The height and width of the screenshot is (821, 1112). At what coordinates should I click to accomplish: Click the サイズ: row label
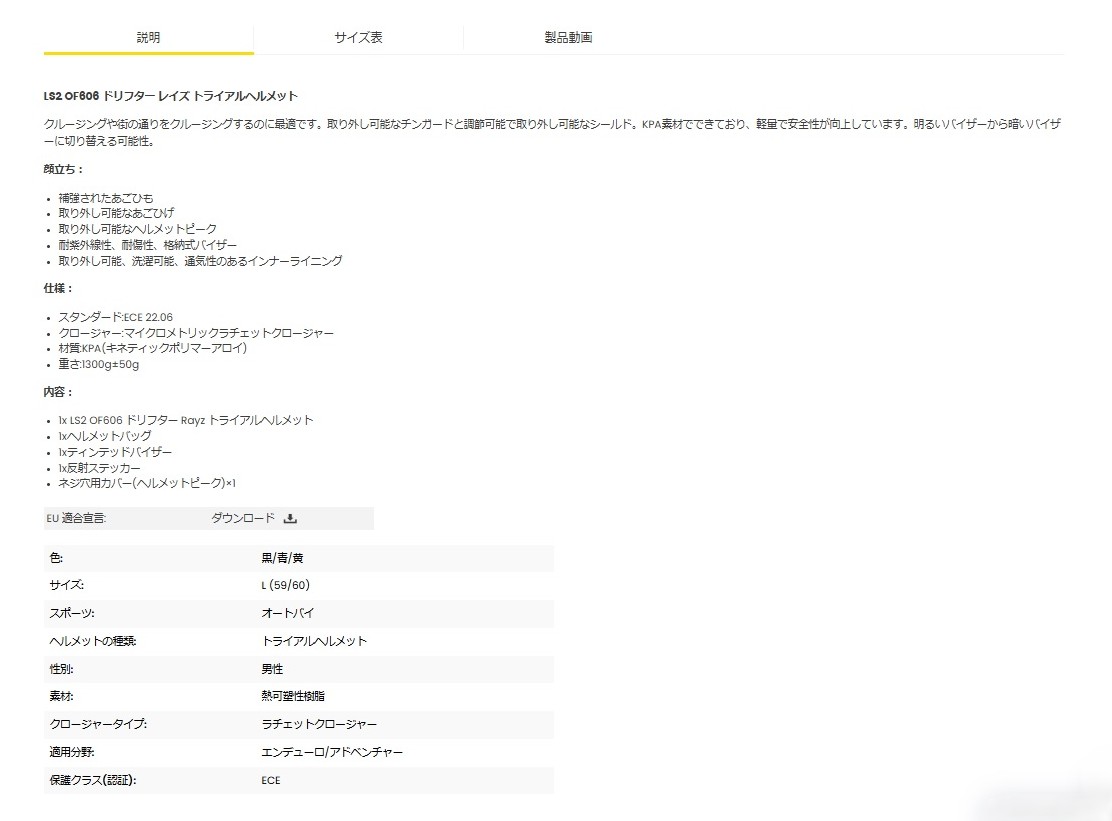67,586
